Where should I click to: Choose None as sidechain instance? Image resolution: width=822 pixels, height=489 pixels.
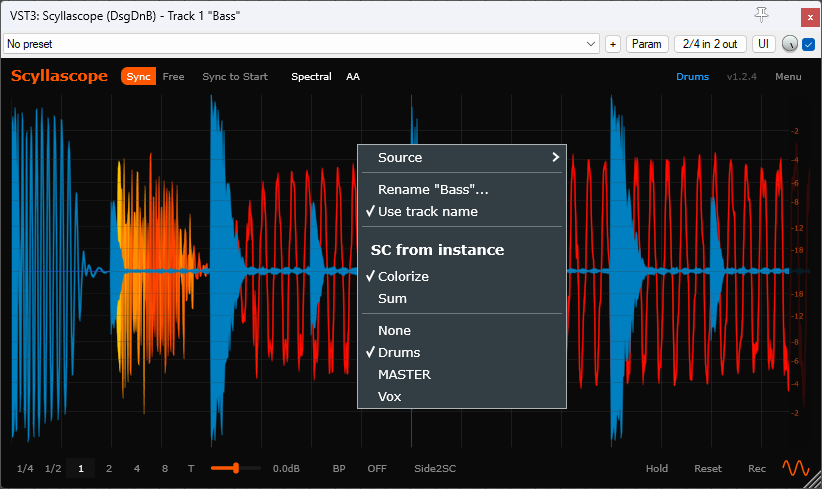[462, 330]
